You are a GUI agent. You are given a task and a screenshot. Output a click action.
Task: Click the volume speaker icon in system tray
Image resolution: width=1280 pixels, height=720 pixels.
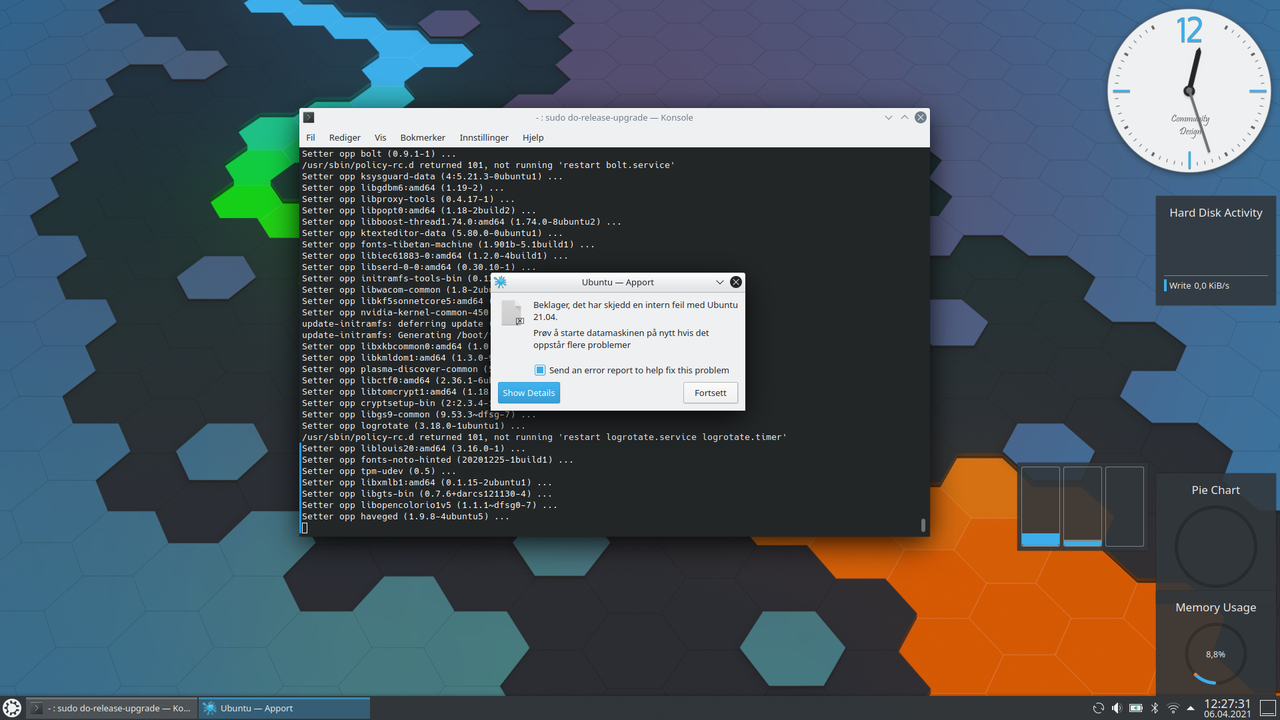point(1116,707)
